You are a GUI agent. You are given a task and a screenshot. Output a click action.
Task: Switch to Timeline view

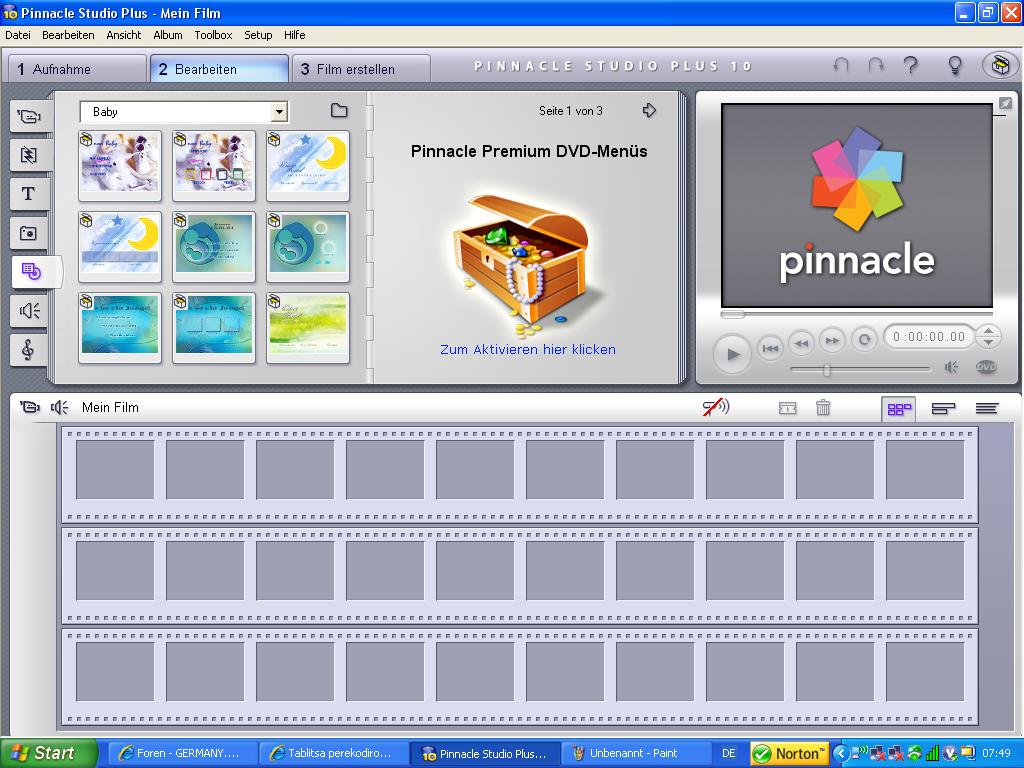(x=943, y=409)
